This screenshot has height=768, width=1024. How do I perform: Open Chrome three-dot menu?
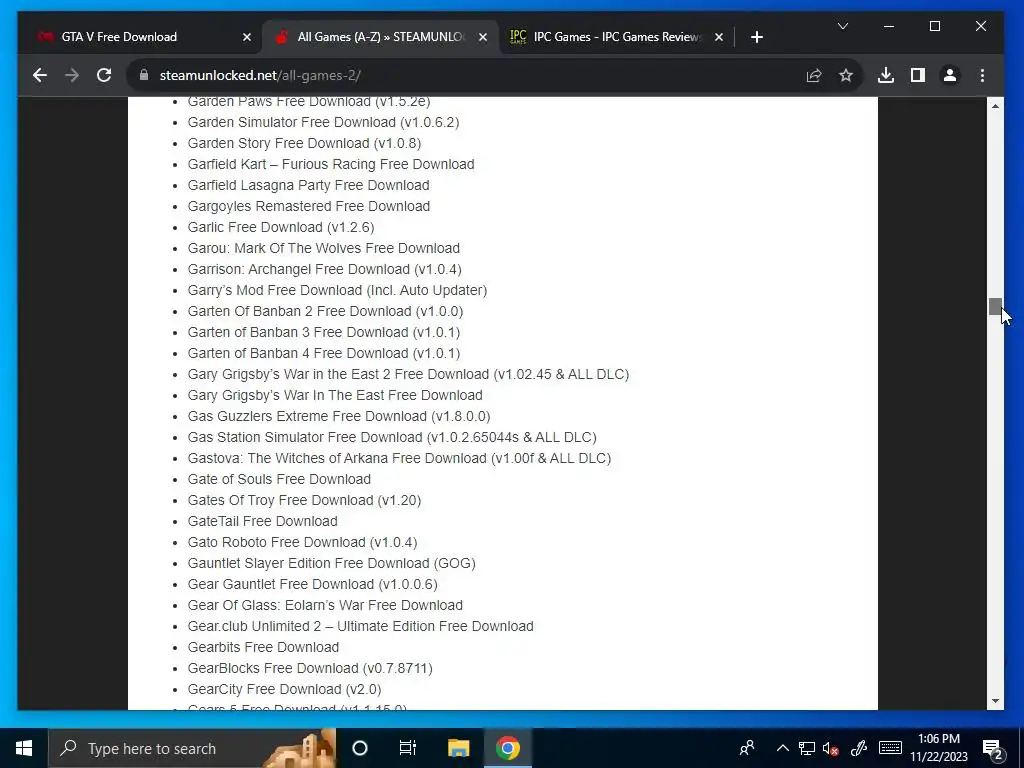click(982, 76)
